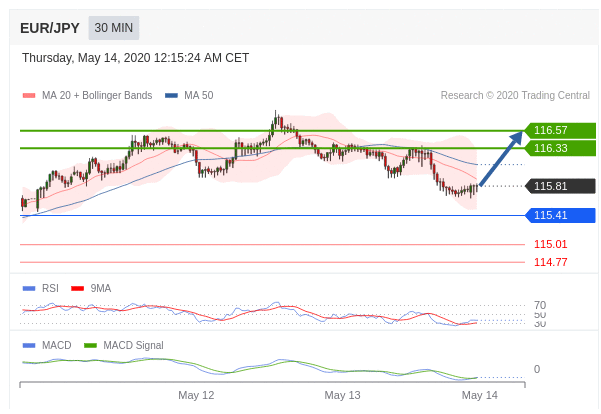
Task: Click the May 14 axis label
Action: point(479,395)
